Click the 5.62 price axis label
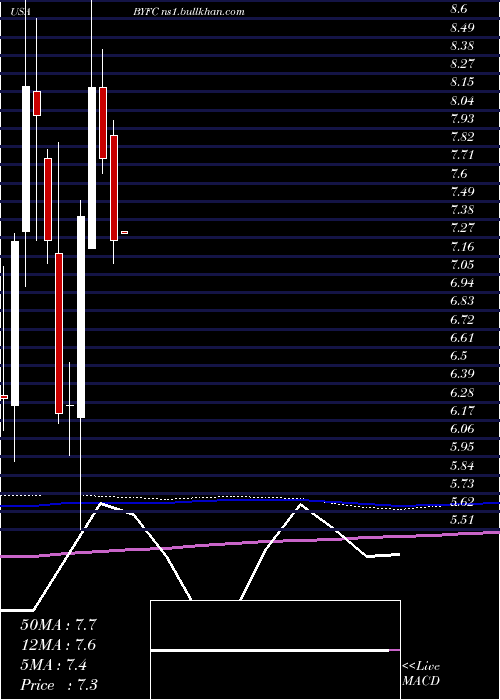 click(462, 502)
